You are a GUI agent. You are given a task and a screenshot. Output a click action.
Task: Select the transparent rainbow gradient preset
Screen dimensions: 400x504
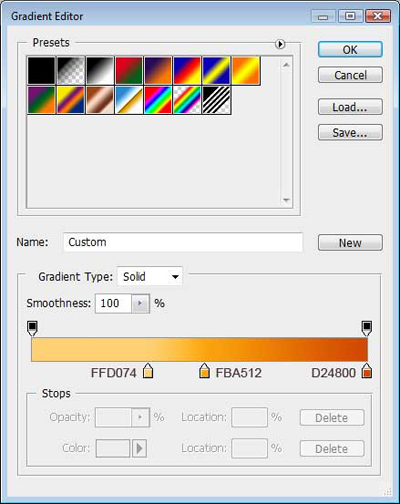[x=187, y=100]
